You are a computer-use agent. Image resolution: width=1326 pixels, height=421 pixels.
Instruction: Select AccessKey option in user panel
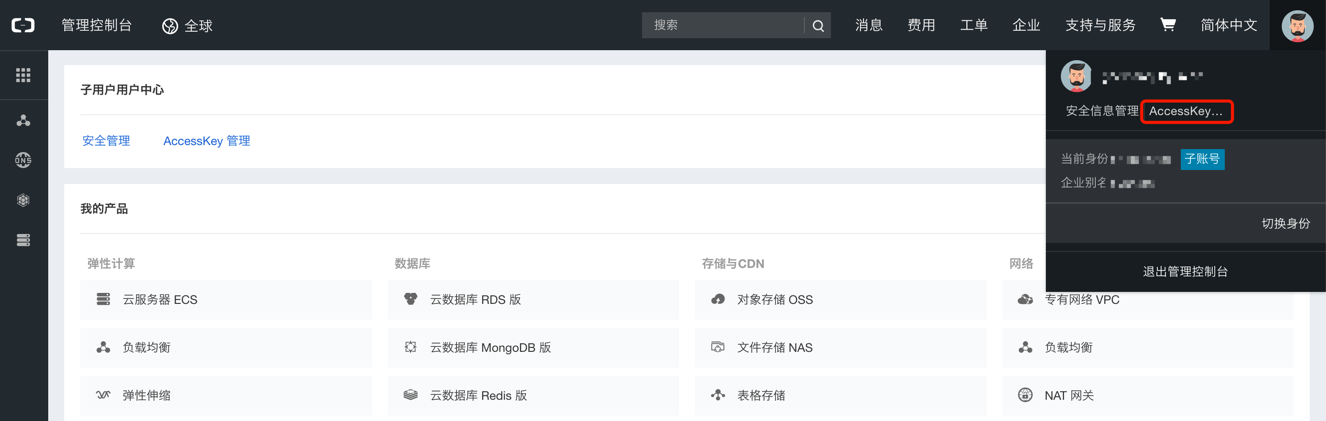click(x=1186, y=111)
